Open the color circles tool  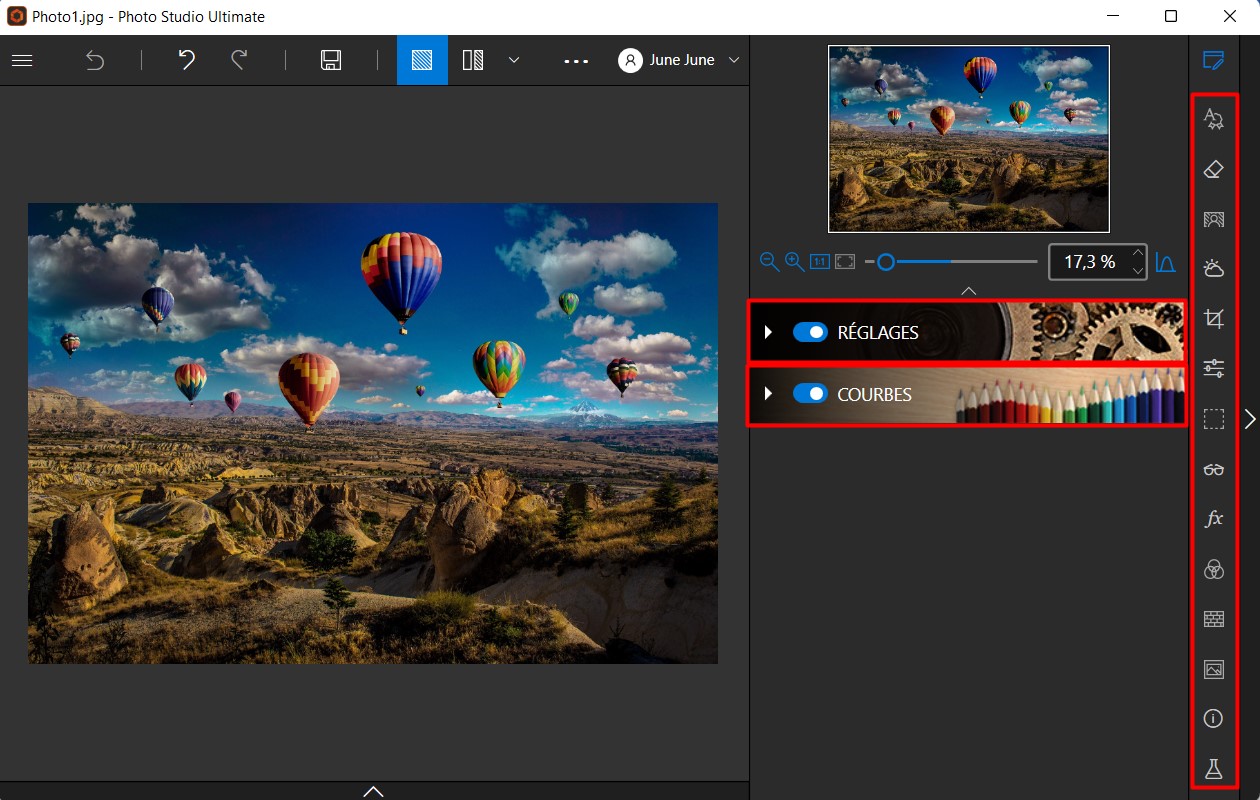pos(1214,569)
